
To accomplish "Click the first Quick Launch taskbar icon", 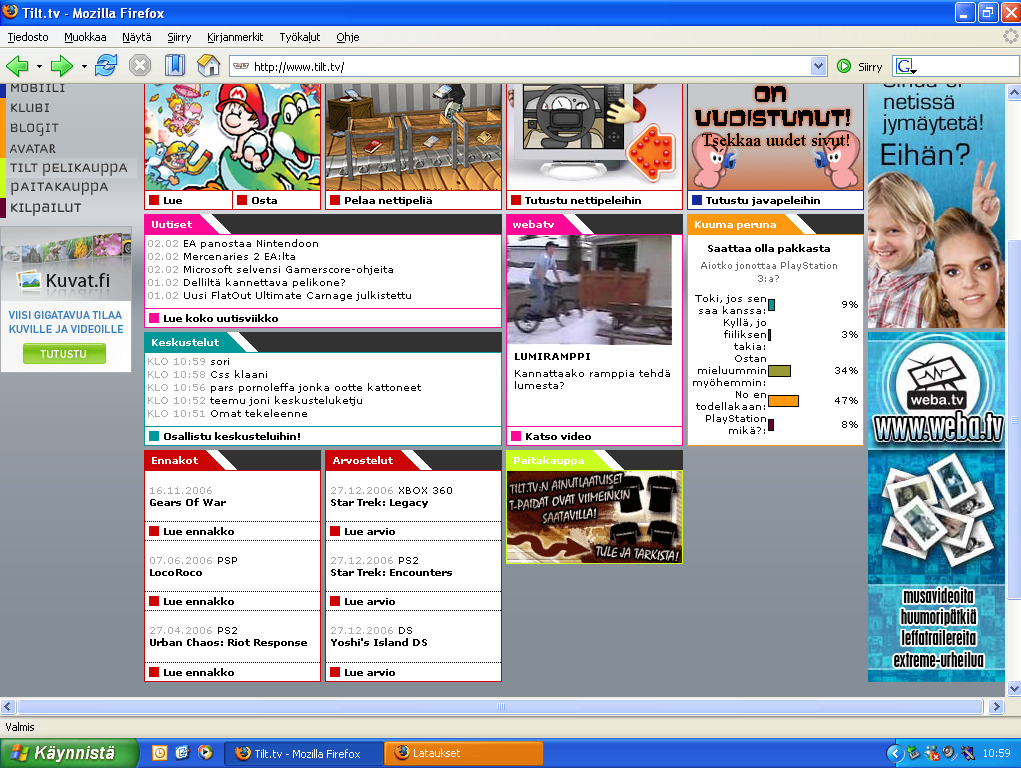I will (160, 753).
